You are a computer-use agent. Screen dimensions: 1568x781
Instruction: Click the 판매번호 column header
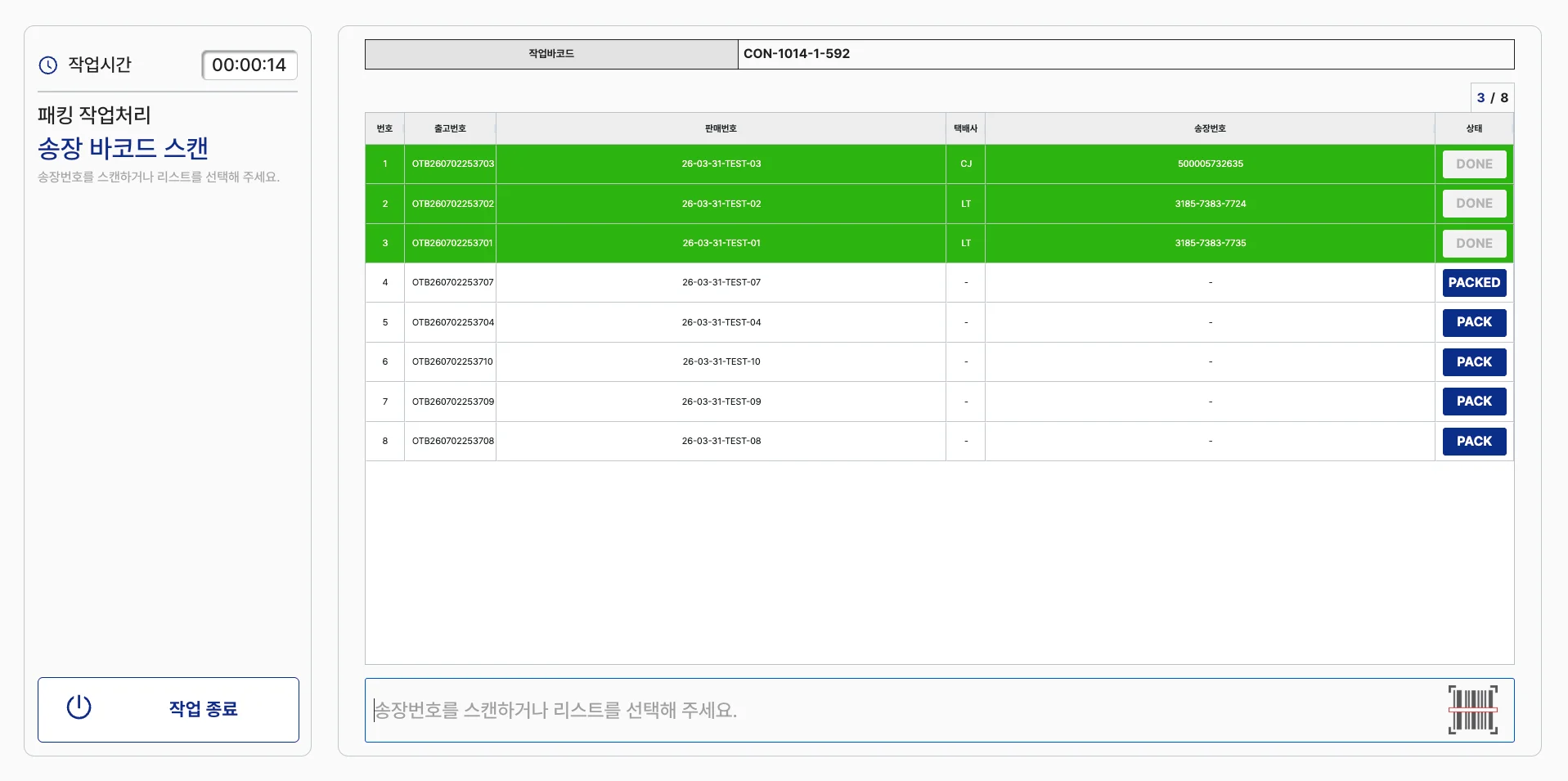click(721, 128)
